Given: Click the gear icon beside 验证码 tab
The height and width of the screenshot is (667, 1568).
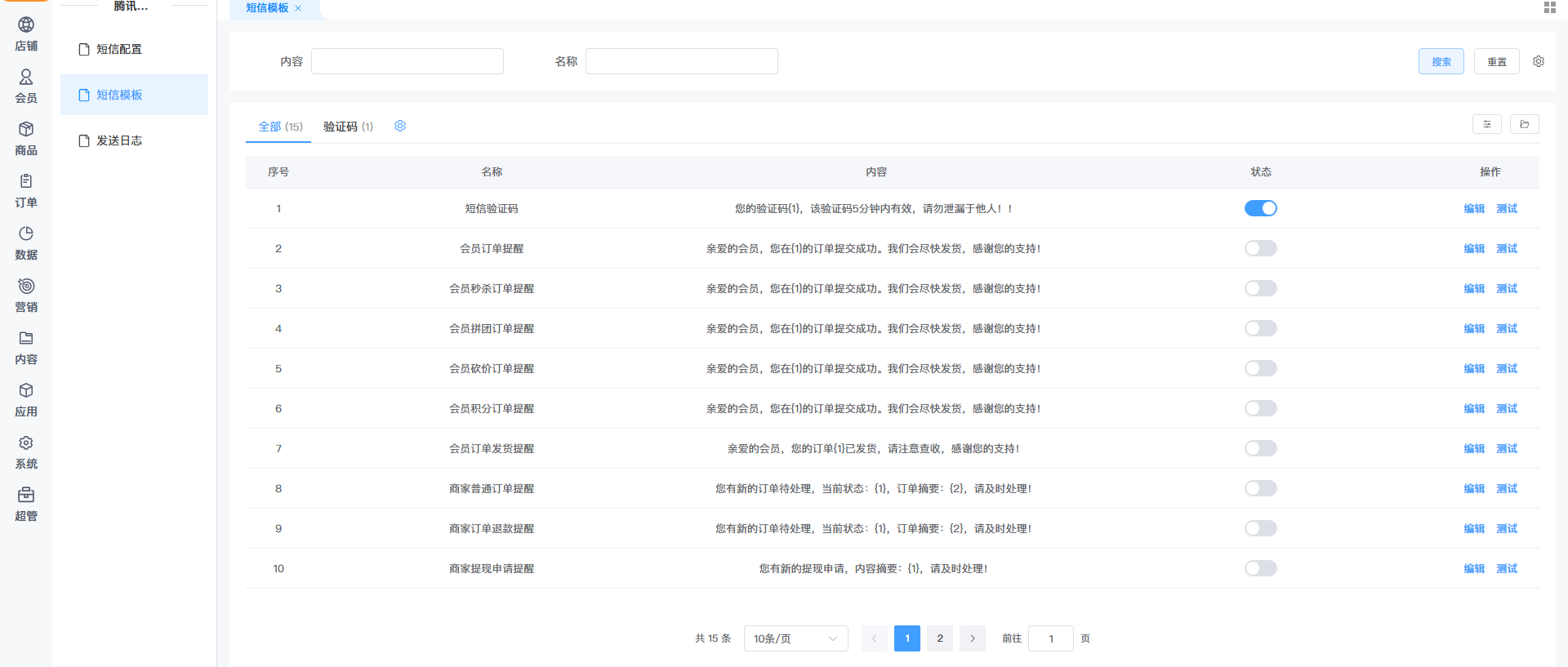Looking at the screenshot, I should (400, 126).
